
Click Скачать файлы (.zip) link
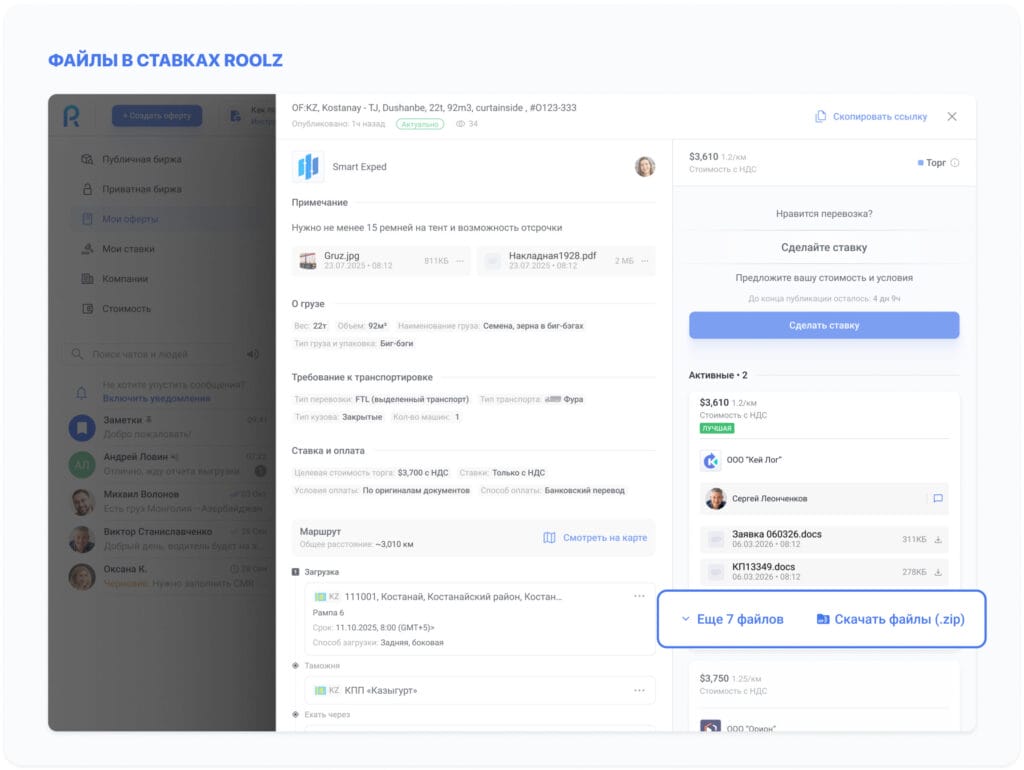[x=890, y=619]
